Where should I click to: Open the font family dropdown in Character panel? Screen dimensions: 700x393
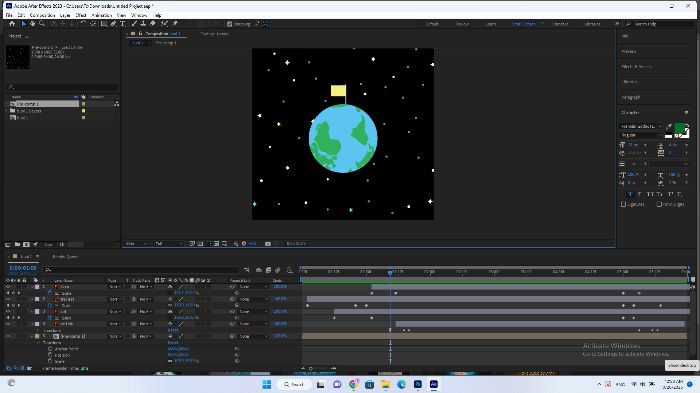642,127
